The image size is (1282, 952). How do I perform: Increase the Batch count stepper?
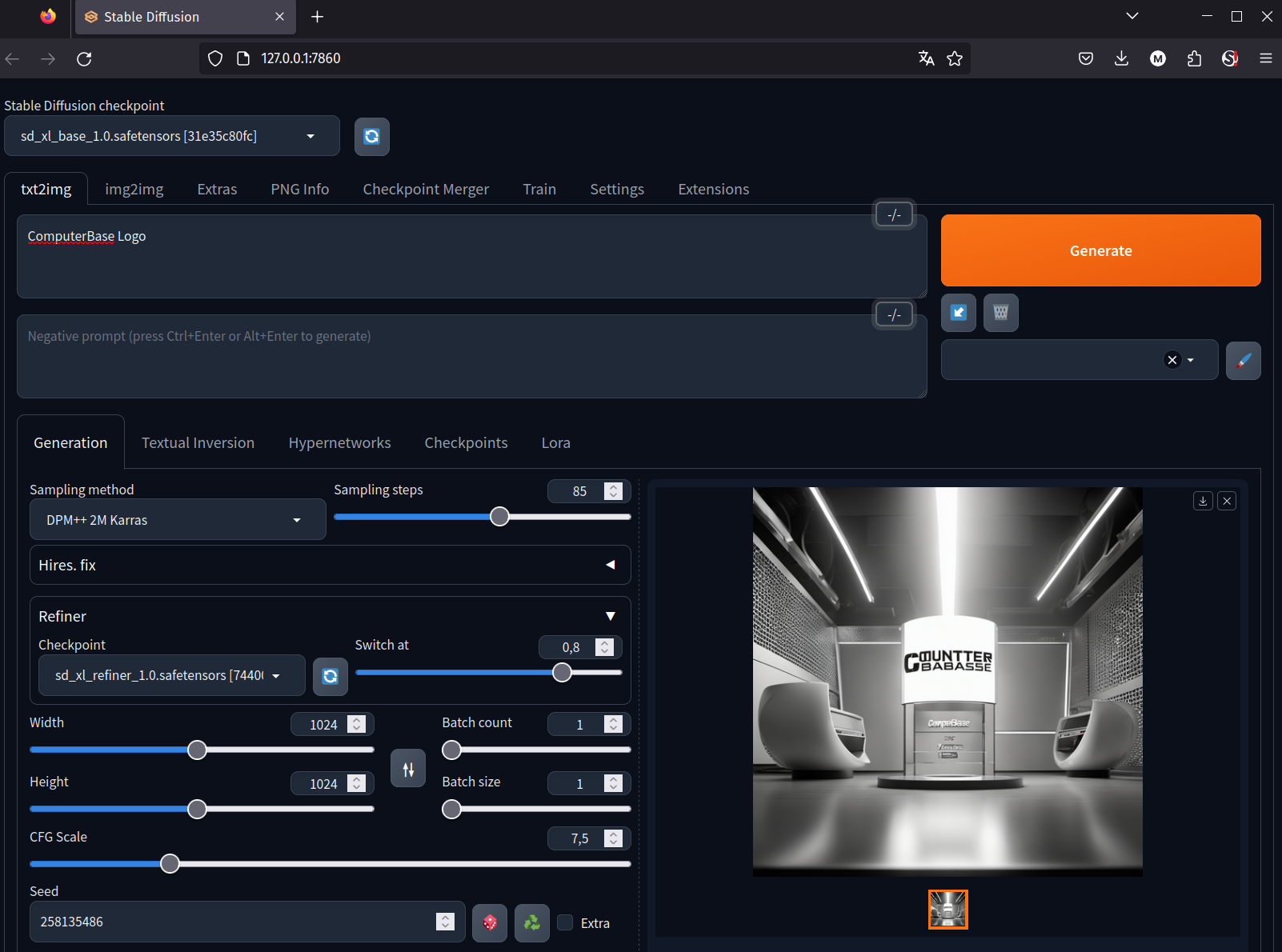point(614,720)
